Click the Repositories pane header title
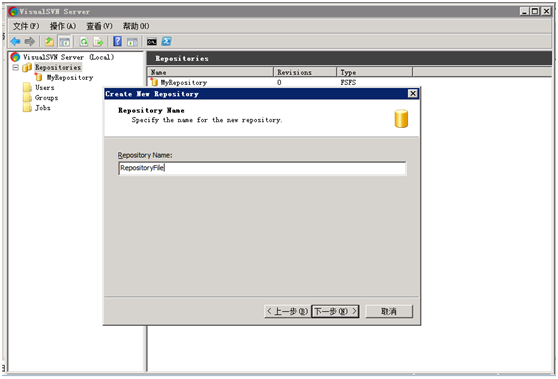 (x=182, y=58)
